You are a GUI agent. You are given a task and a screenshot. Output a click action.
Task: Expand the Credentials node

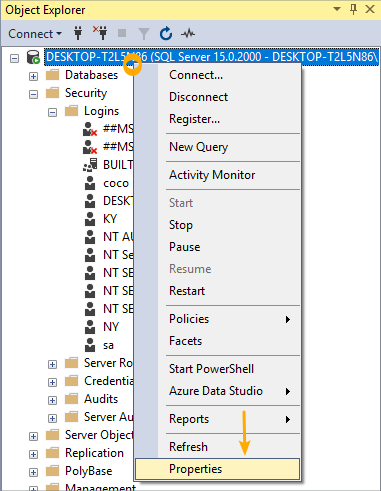point(52,383)
